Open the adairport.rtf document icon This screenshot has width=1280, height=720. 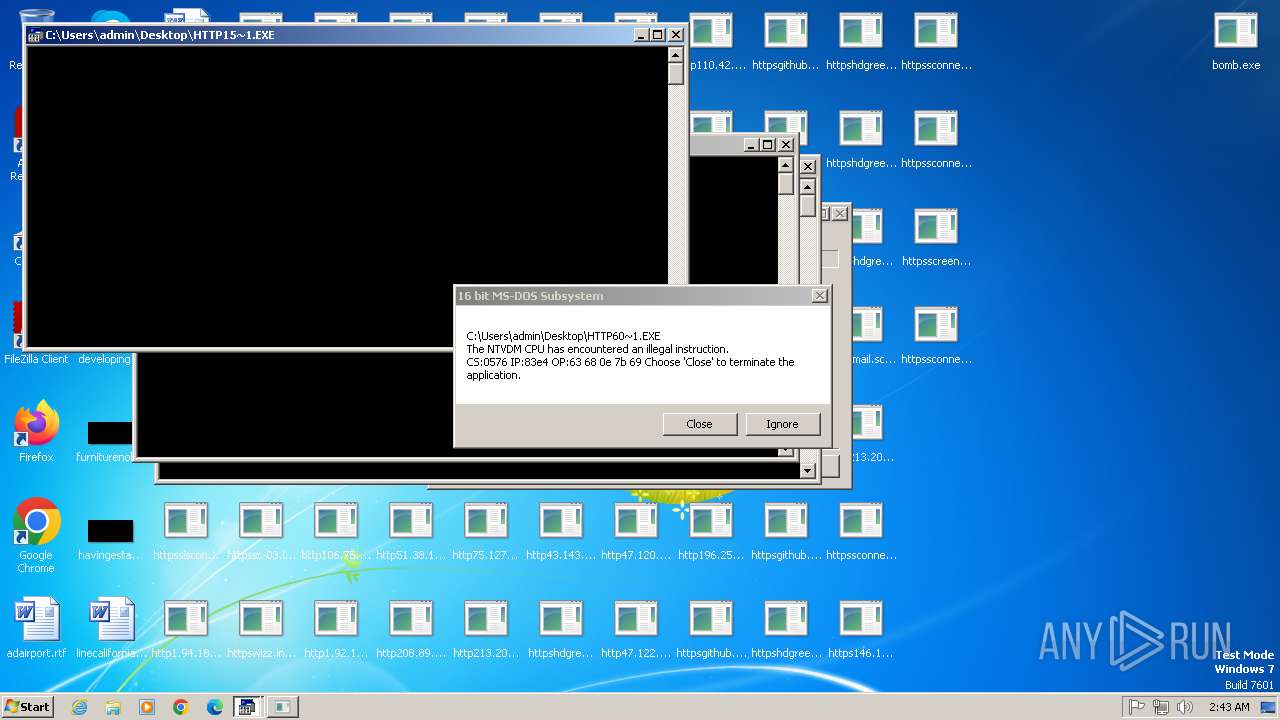[x=36, y=628]
